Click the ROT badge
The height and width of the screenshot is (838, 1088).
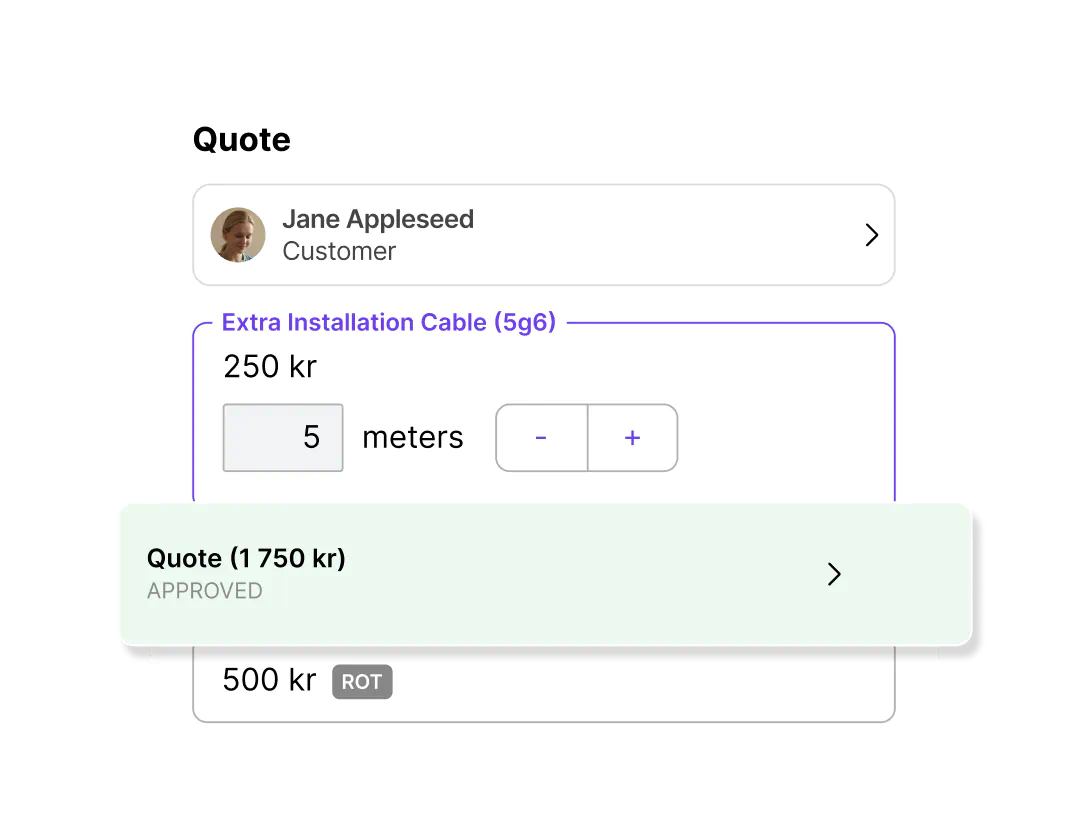click(362, 682)
